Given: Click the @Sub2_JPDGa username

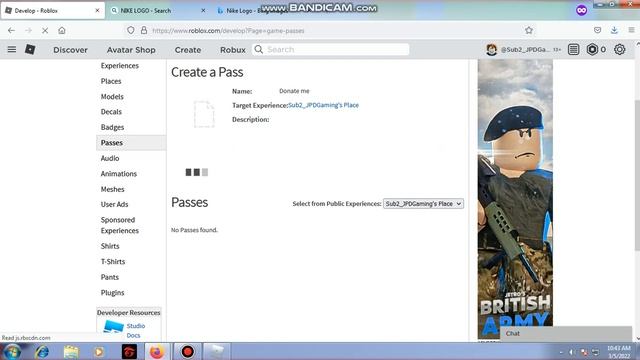Looking at the screenshot, I should pyautogui.click(x=525, y=49).
